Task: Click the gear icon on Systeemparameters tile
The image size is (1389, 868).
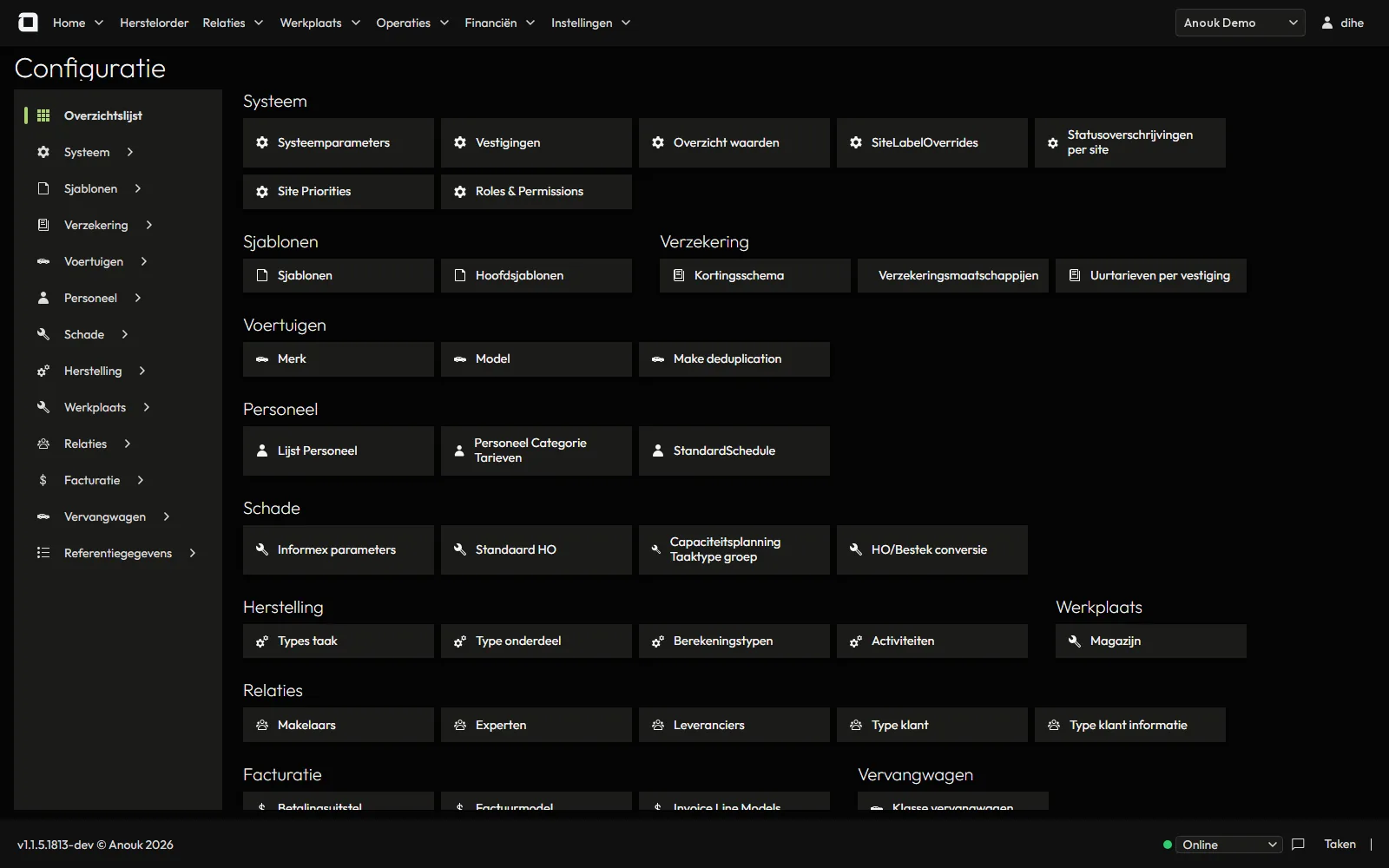Action: point(262,142)
